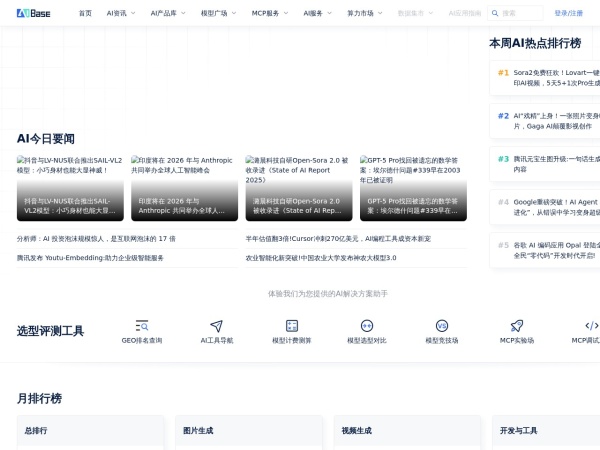Open the 模型竞技场 VS icon

[442, 326]
